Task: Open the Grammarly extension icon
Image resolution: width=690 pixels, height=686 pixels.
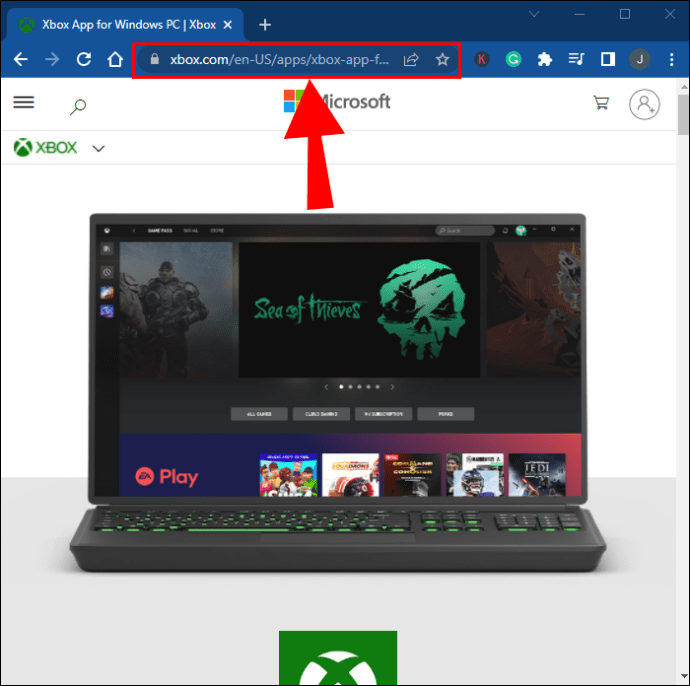Action: [513, 59]
